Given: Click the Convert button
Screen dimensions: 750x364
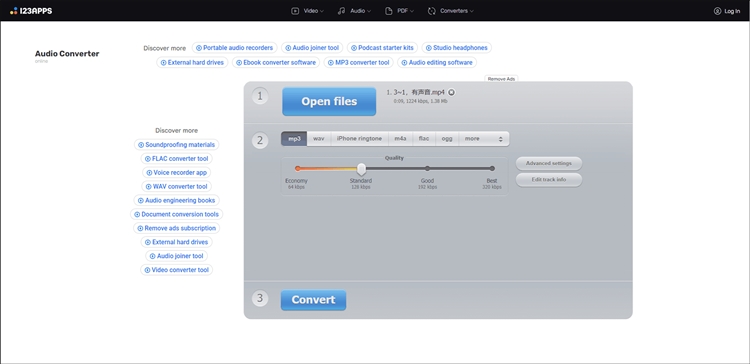Looking at the screenshot, I should [313, 300].
